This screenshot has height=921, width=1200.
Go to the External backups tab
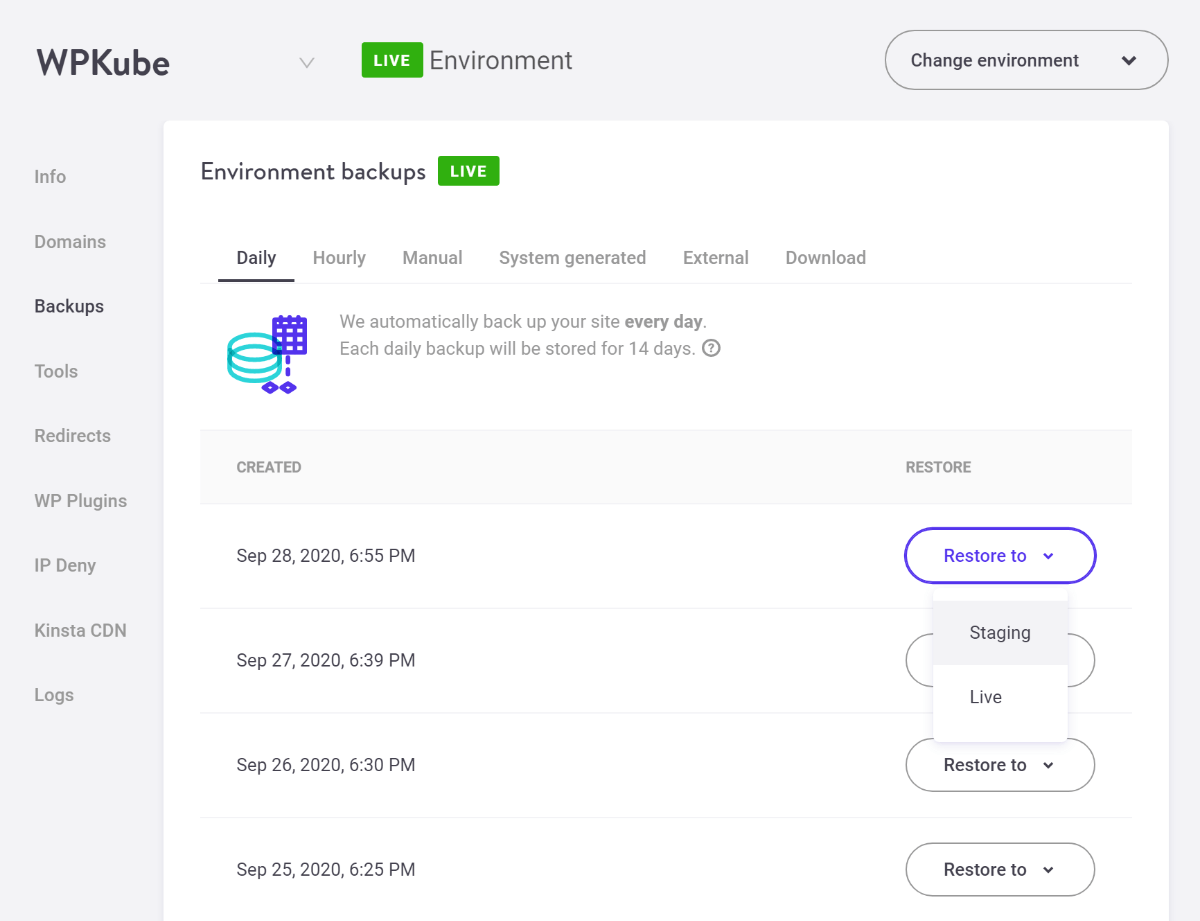click(716, 258)
